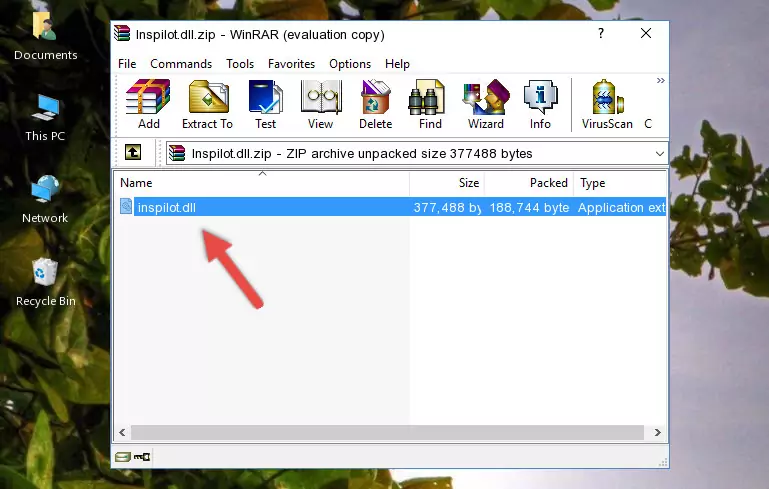Click the 377,488 size cell
Viewport: 769px width, 489px height.
click(447, 207)
